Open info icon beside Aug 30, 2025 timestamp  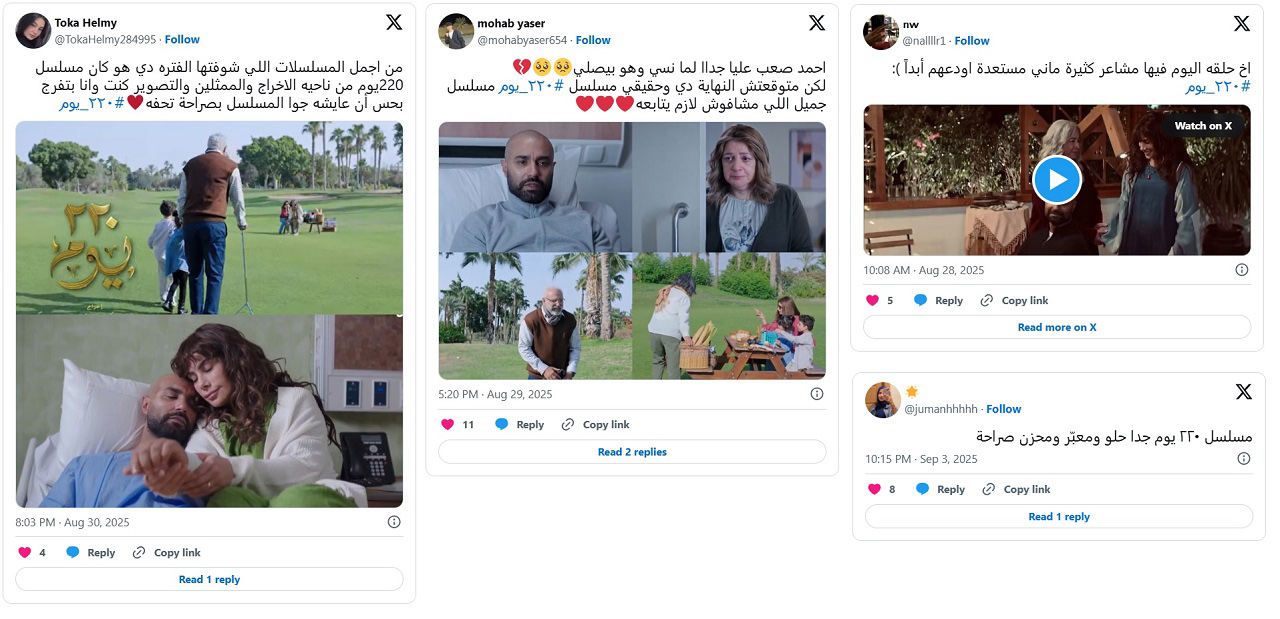[x=394, y=522]
